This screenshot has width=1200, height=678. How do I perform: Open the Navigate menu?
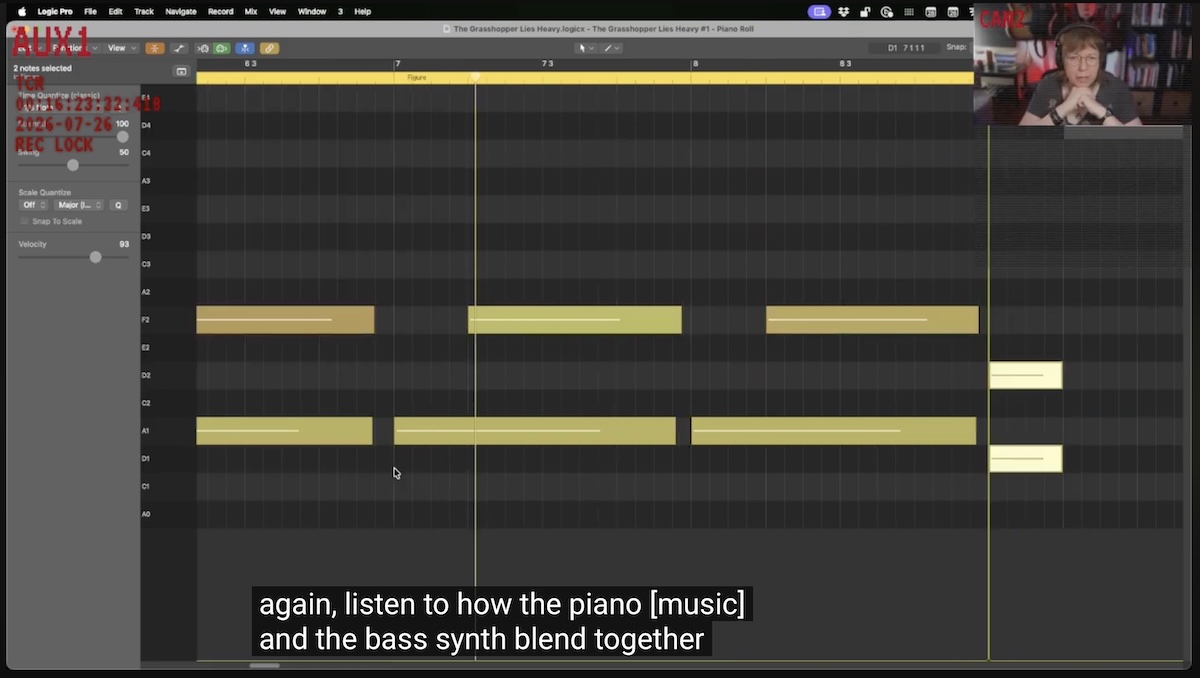click(181, 12)
